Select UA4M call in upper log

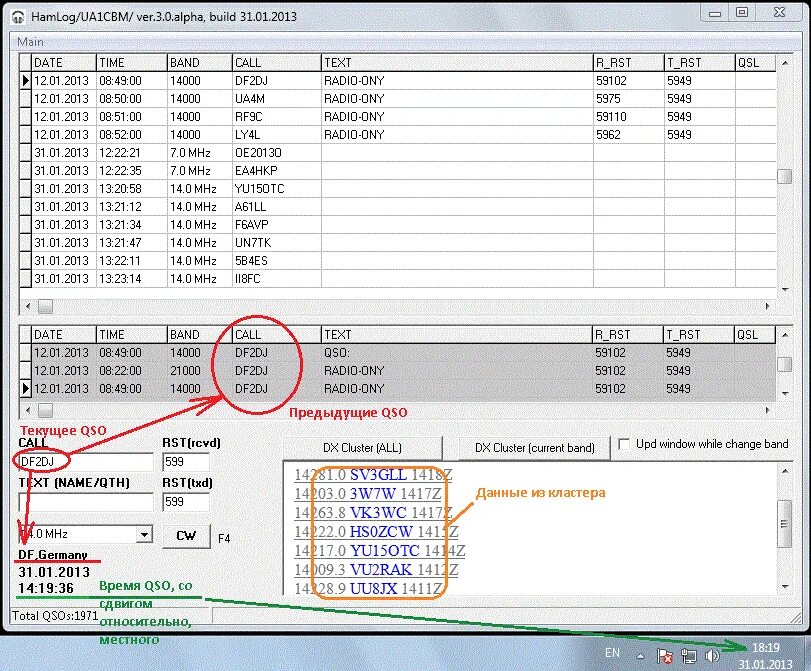tap(250, 99)
